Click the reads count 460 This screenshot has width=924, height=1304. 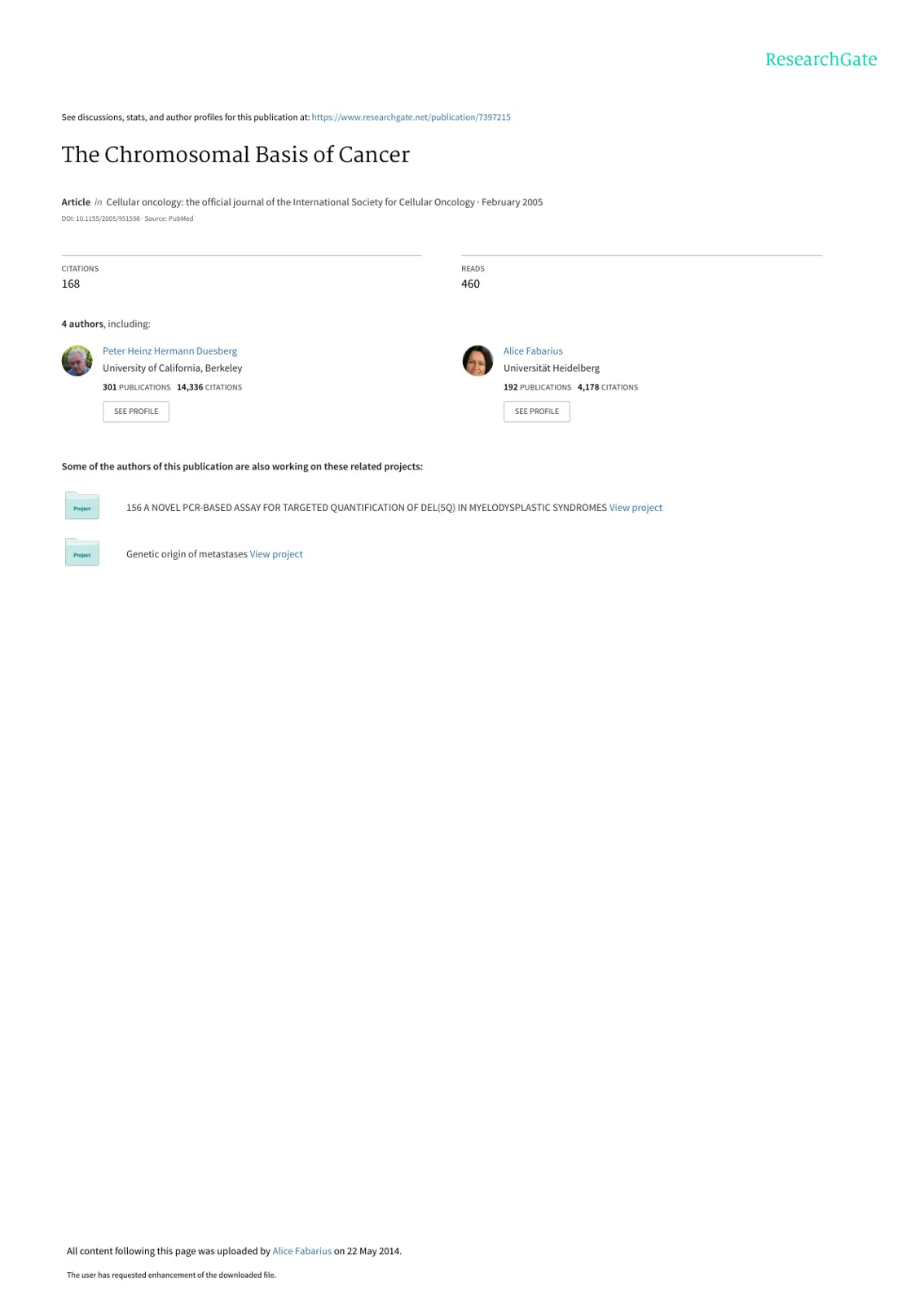tap(470, 284)
